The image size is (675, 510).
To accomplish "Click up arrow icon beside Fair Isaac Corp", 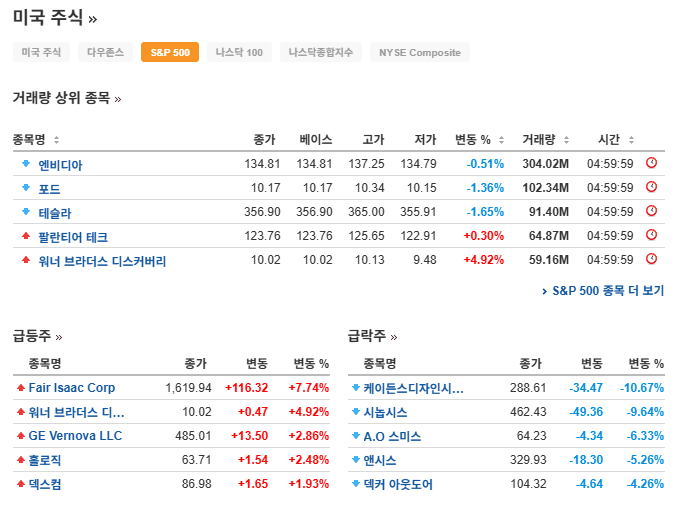I will pyautogui.click(x=21, y=388).
